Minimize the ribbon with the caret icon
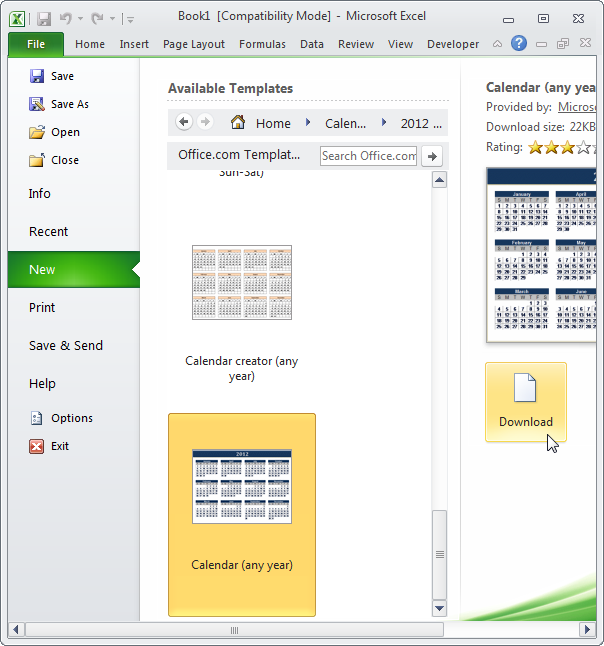This screenshot has width=604, height=646. (497, 44)
